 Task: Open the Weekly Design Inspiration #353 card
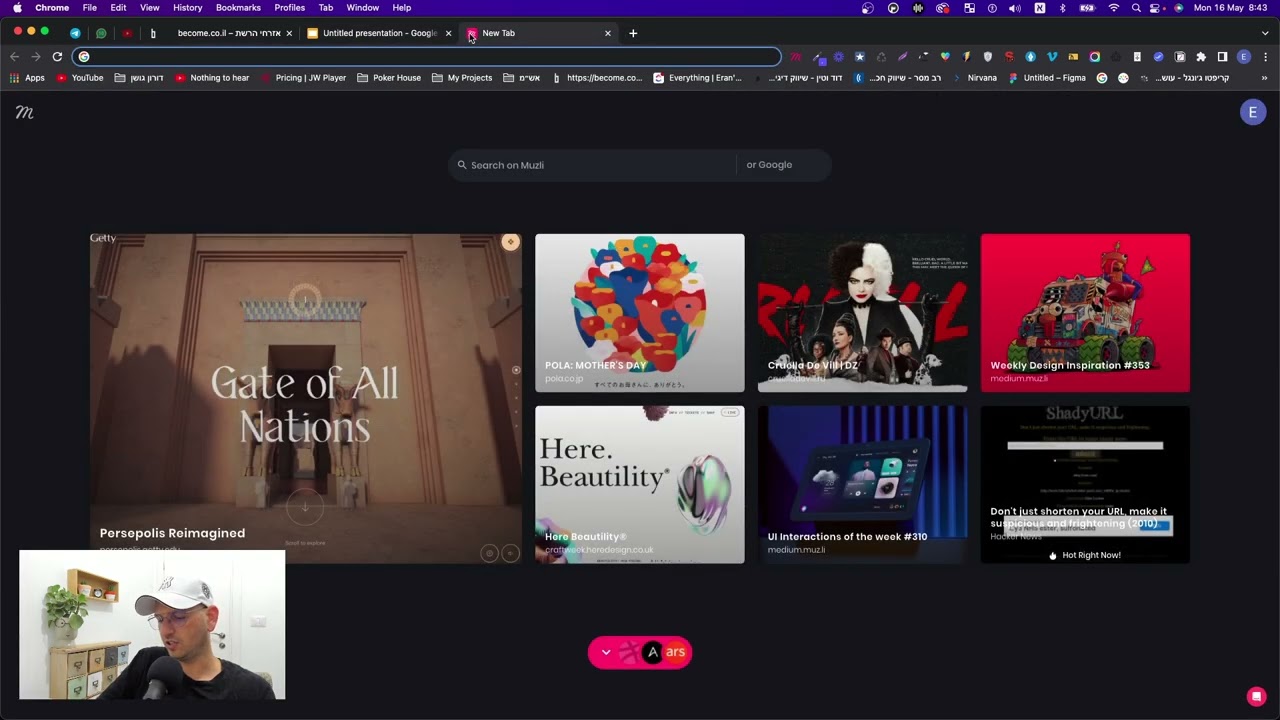(1086, 313)
